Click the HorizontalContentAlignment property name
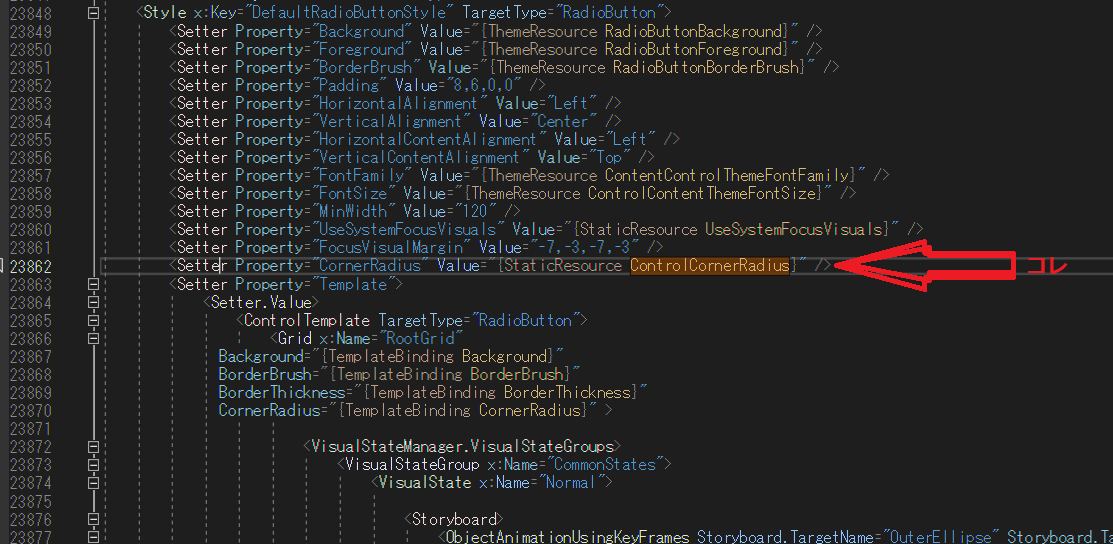This screenshot has height=544, width=1113. click(429, 139)
